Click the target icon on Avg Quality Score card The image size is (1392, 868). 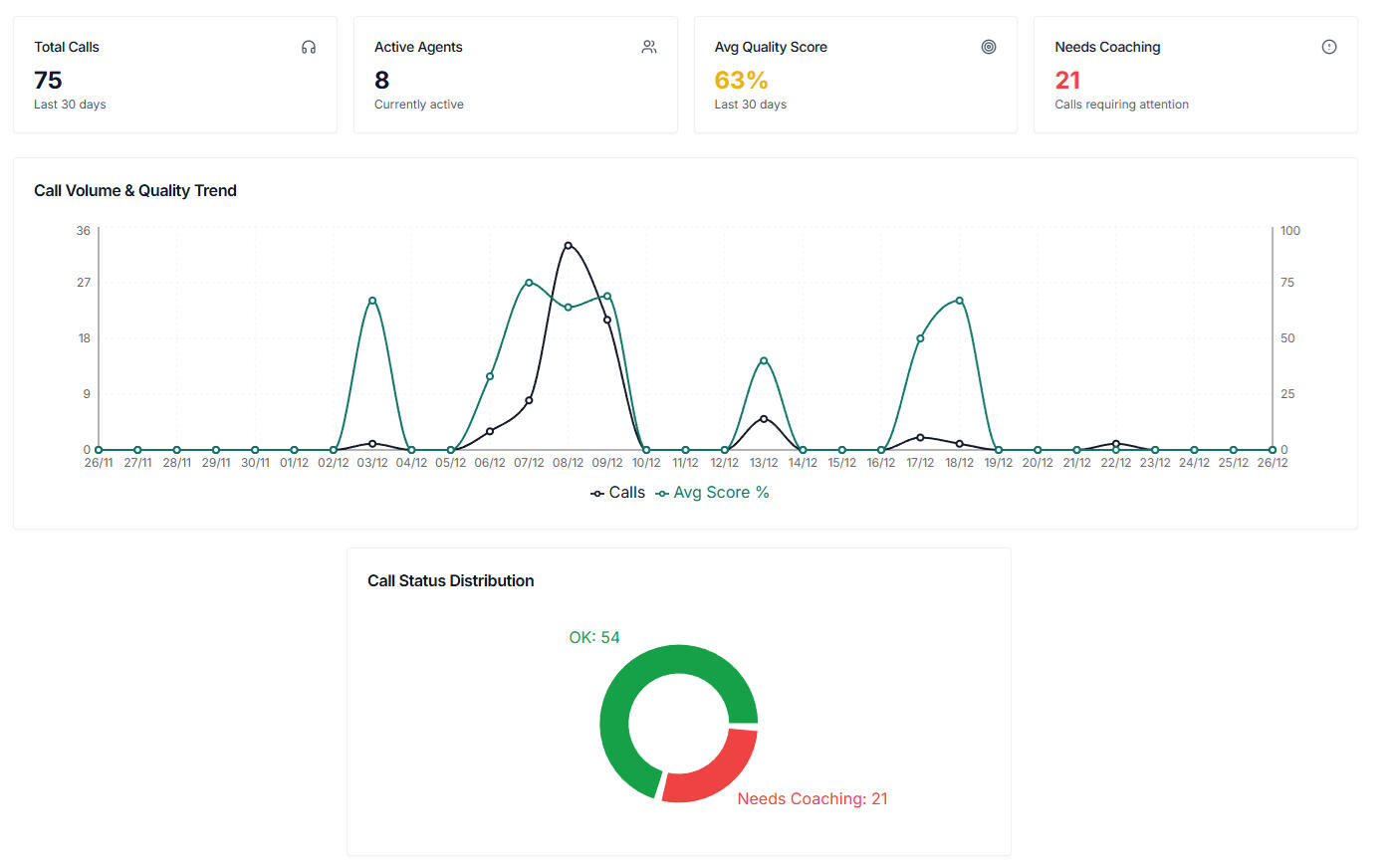(989, 46)
